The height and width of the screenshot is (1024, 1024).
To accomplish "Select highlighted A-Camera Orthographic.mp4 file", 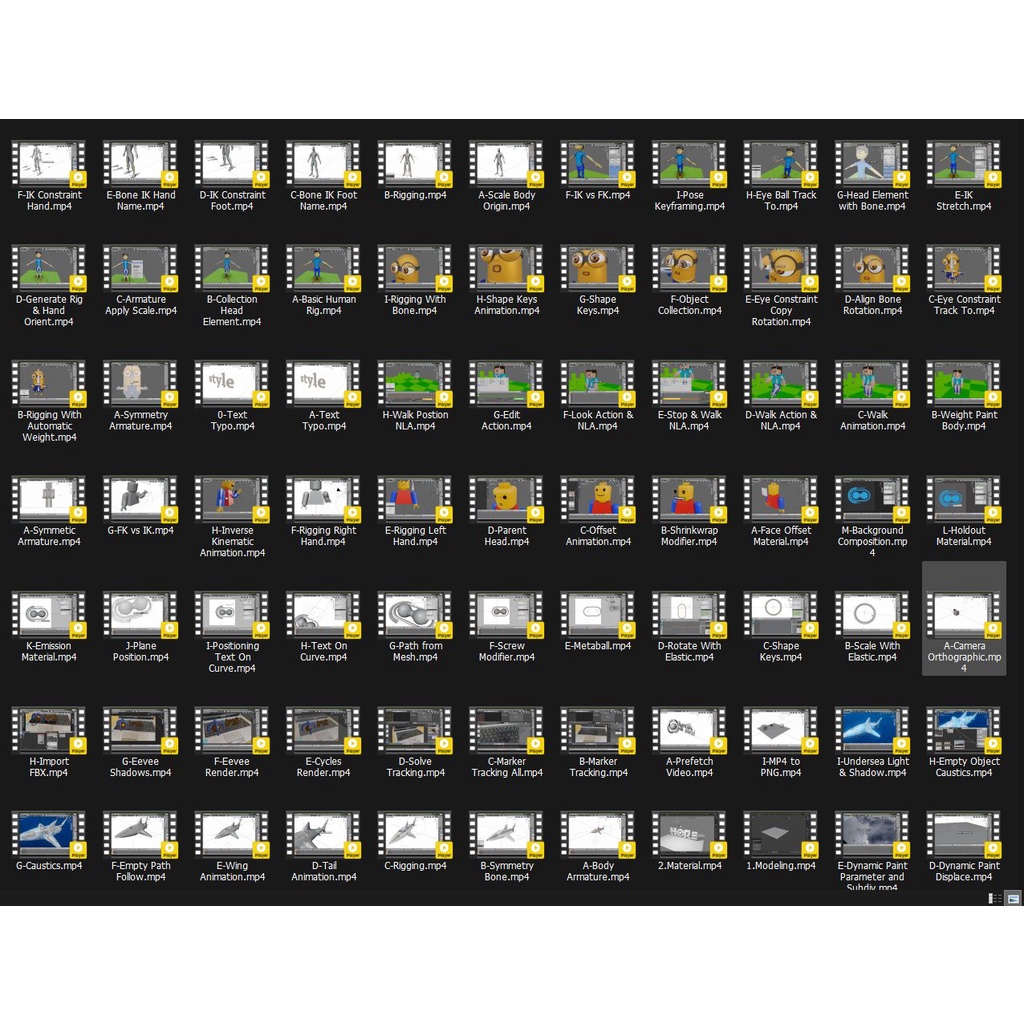I will 963,618.
